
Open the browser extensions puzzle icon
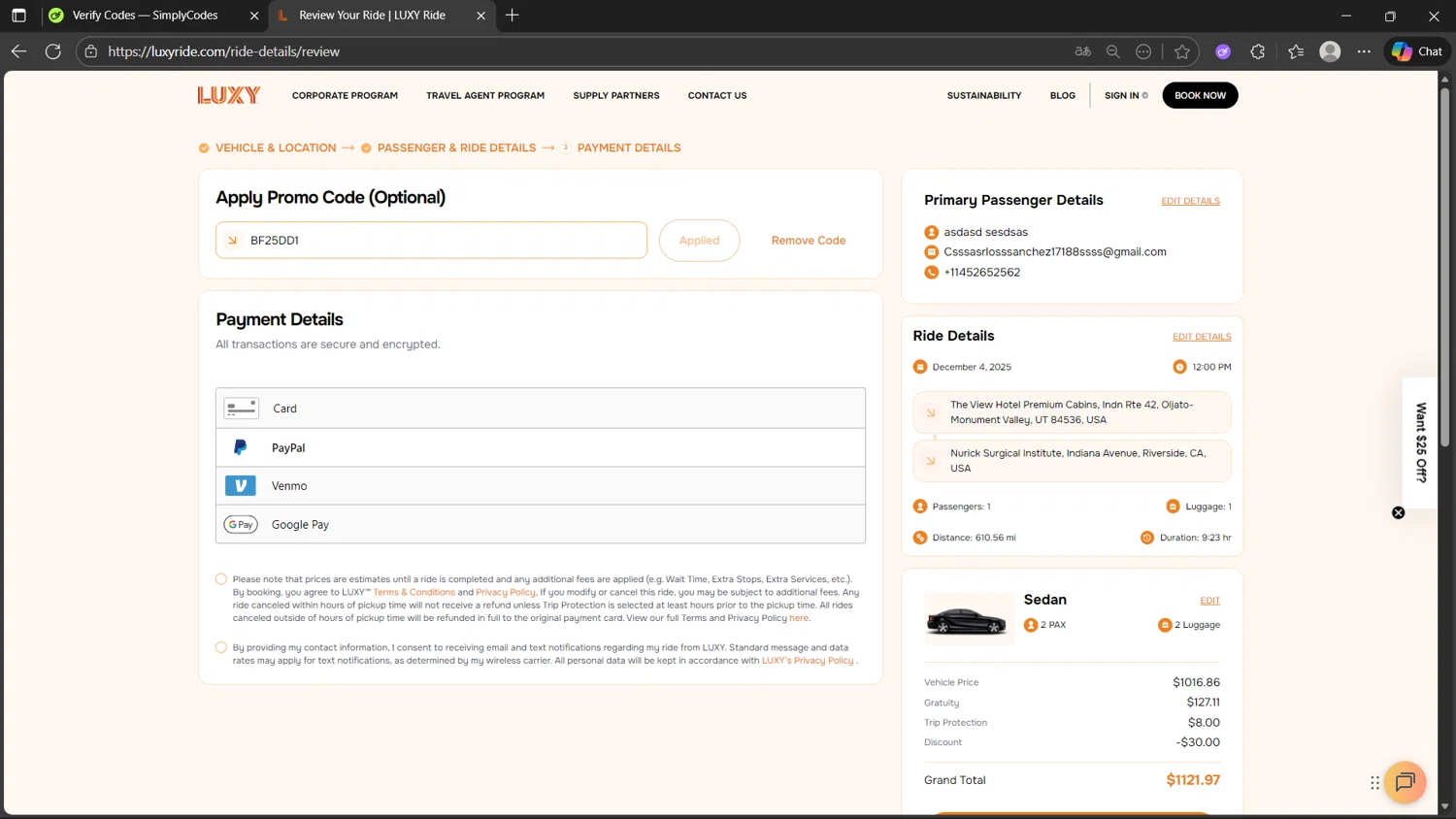1258,51
